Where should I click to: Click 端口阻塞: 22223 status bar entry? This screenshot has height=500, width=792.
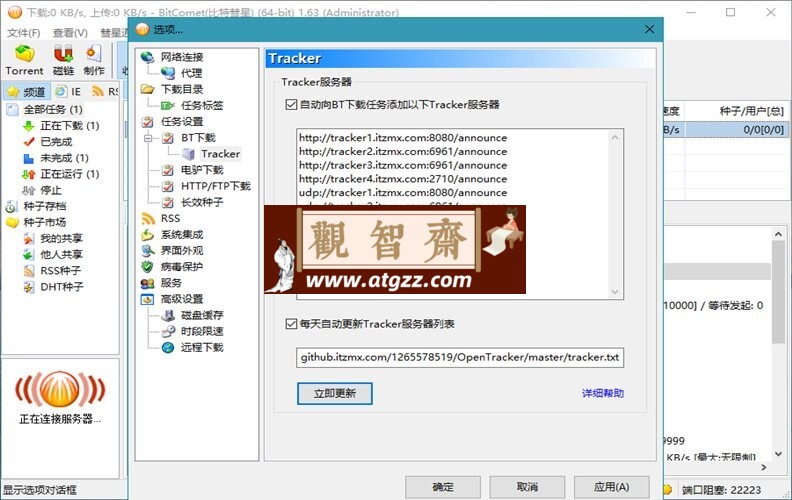pos(721,489)
